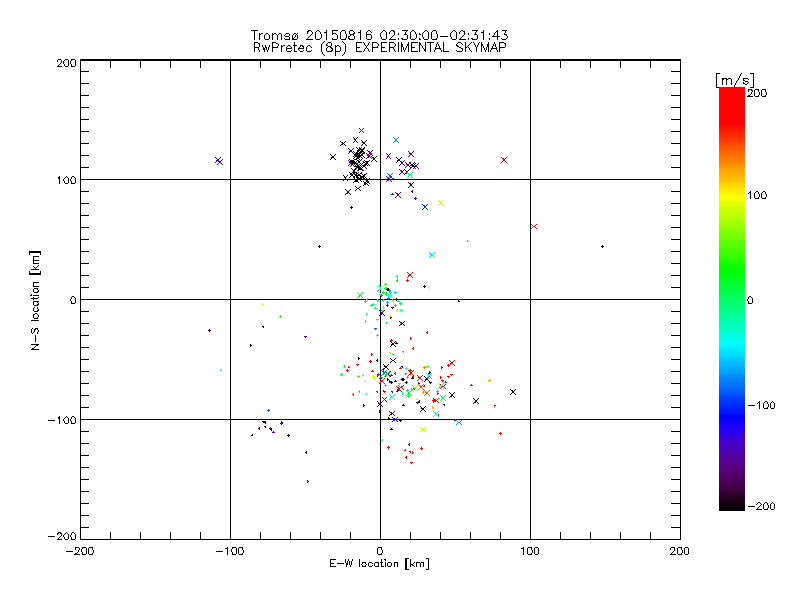800x600 pixels.
Task: Click the x-axis tick label '-100'
Action: (230, 552)
